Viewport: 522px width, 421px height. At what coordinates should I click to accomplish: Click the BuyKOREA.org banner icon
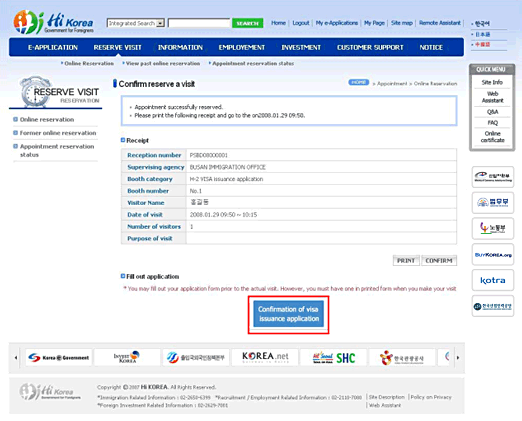coord(493,255)
